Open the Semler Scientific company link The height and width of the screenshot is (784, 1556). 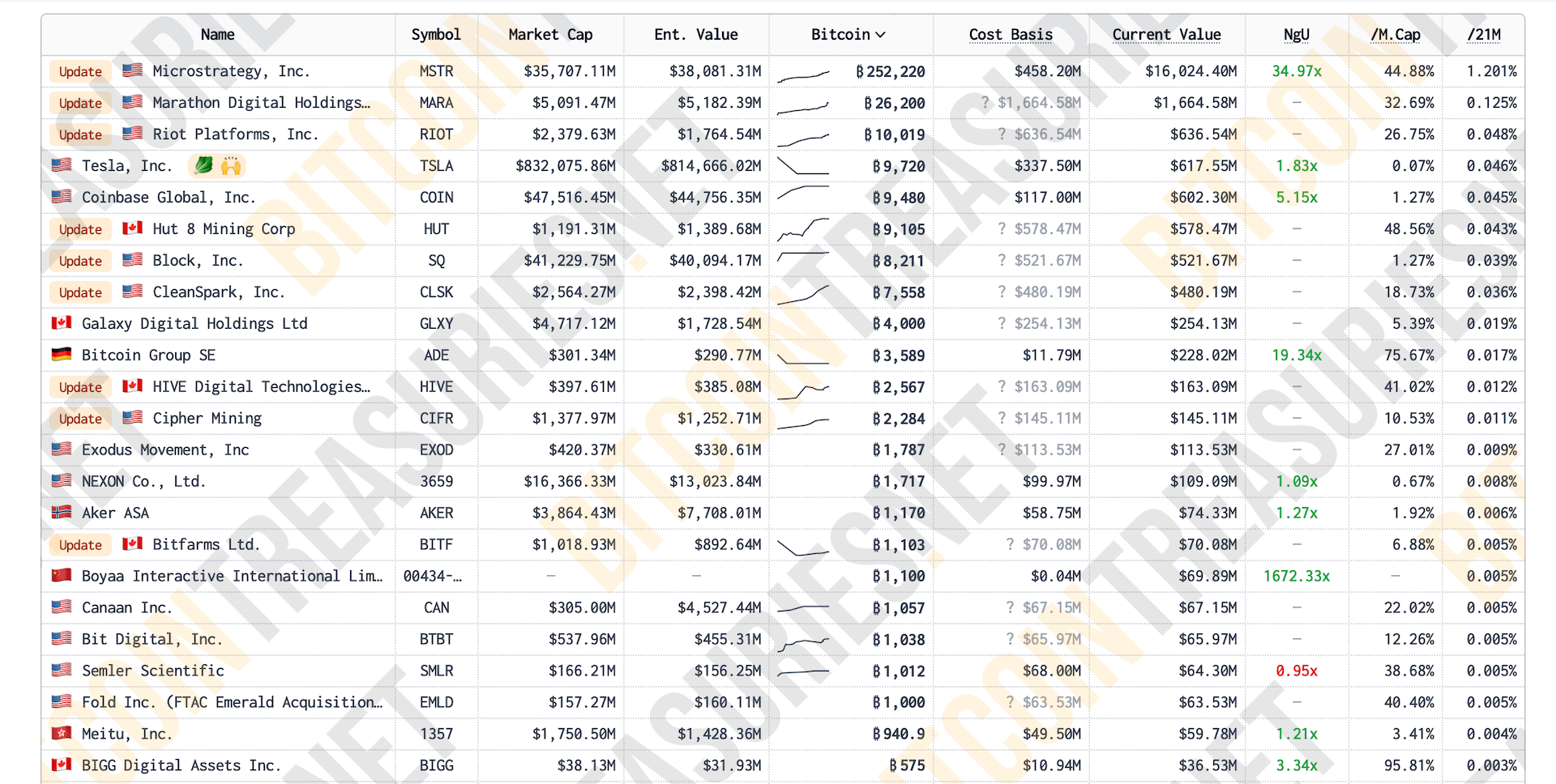point(153,671)
